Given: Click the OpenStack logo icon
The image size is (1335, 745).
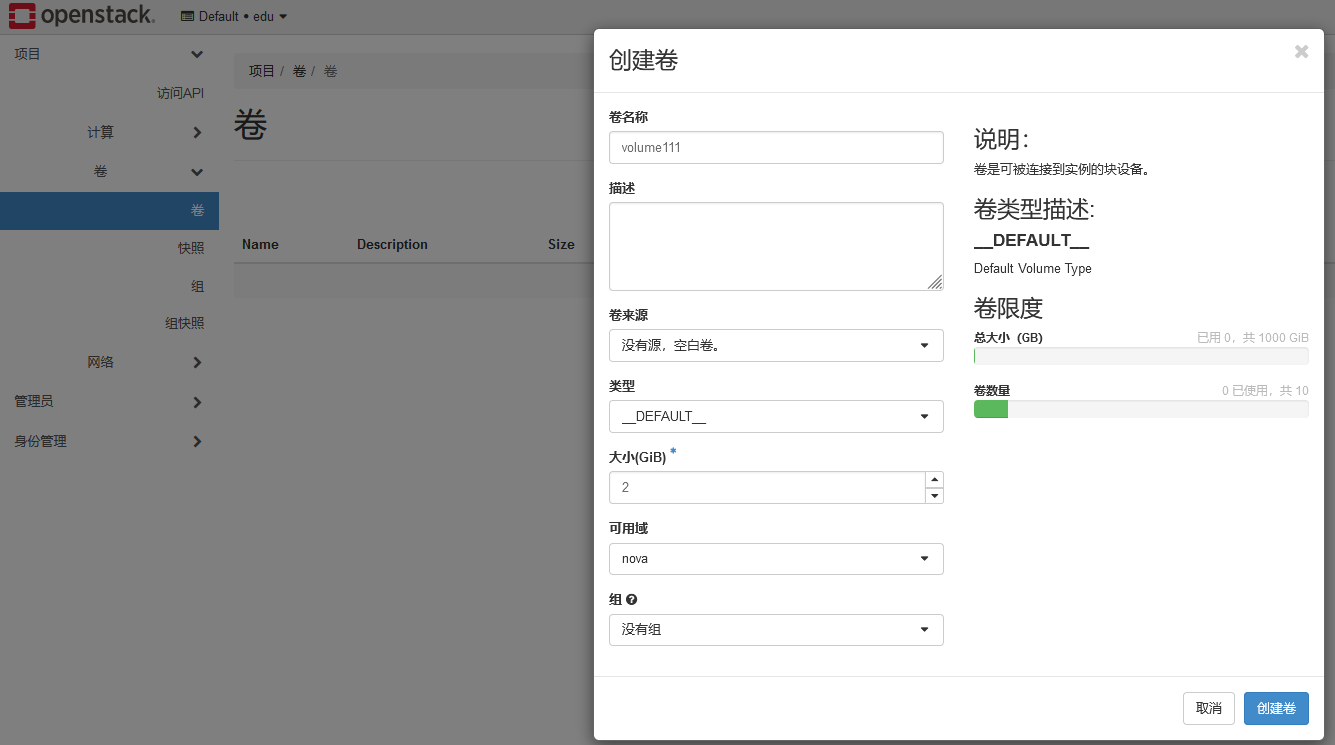Looking at the screenshot, I should [22, 15].
